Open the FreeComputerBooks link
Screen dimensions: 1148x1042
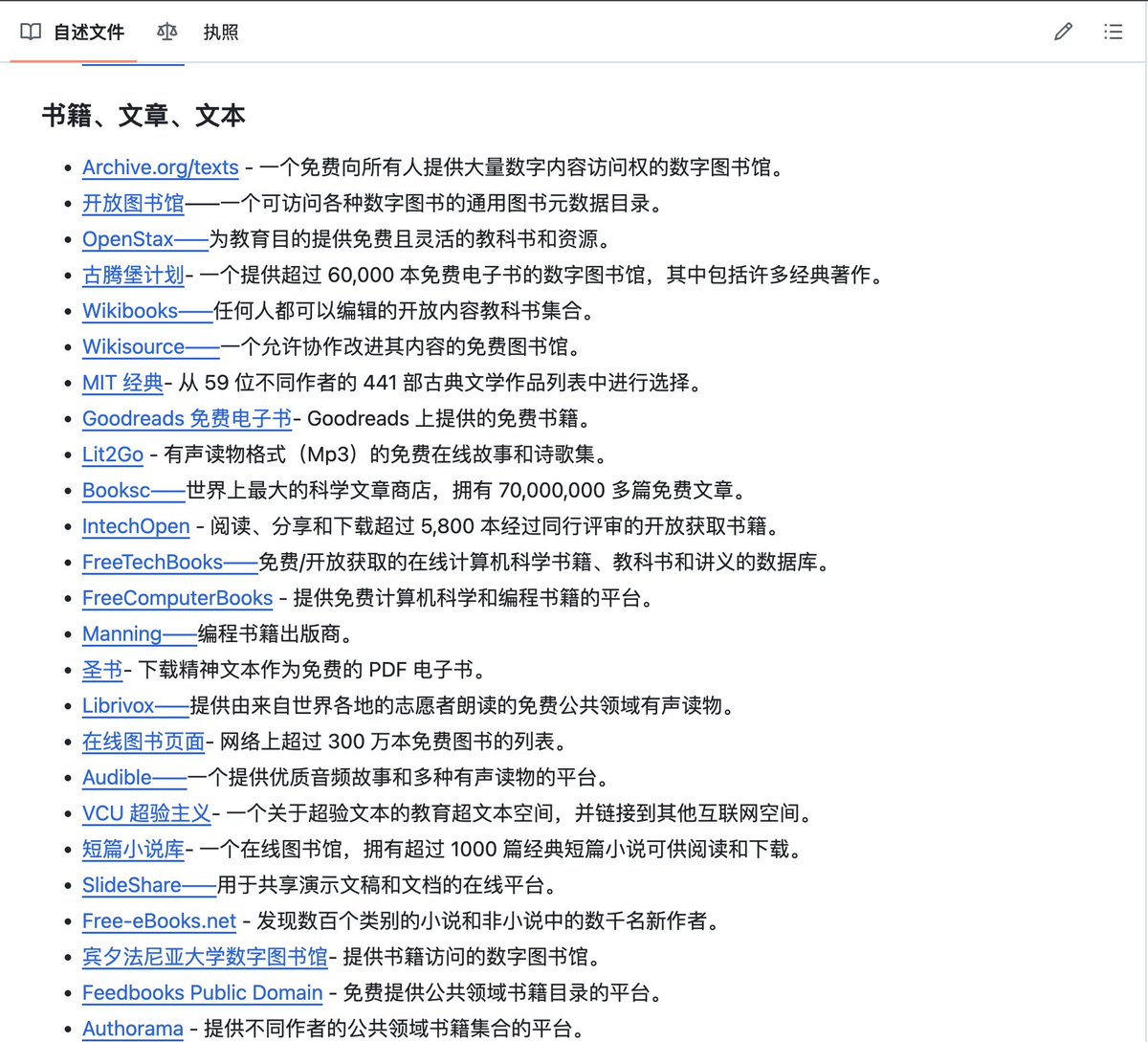pos(177,598)
